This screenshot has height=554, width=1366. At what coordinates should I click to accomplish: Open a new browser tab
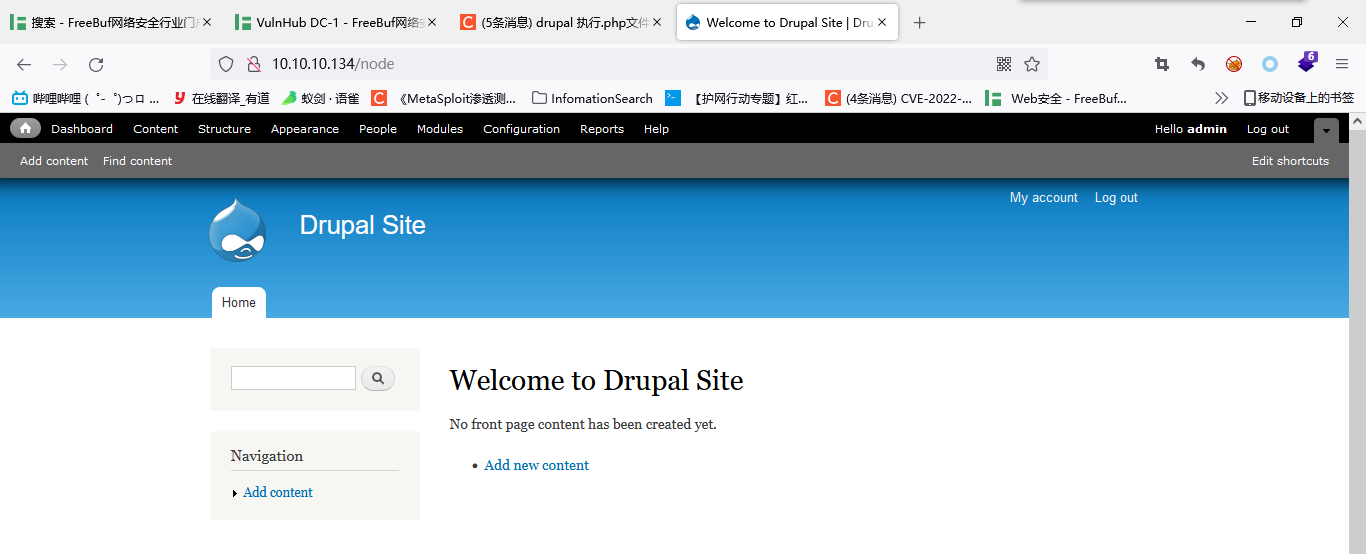click(x=920, y=22)
